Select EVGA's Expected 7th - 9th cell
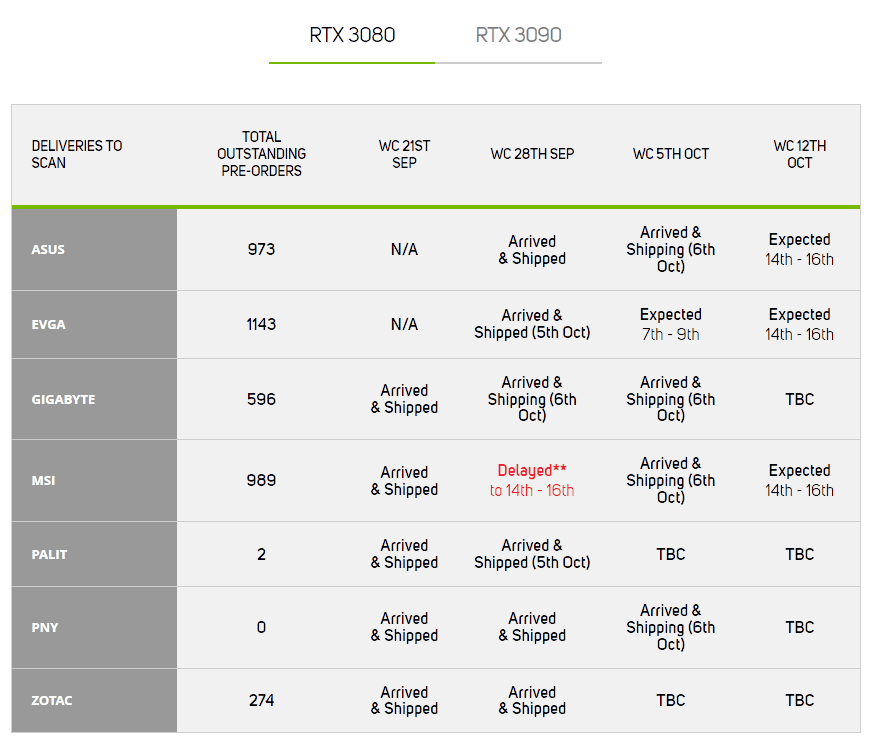885x746 pixels. (x=671, y=324)
